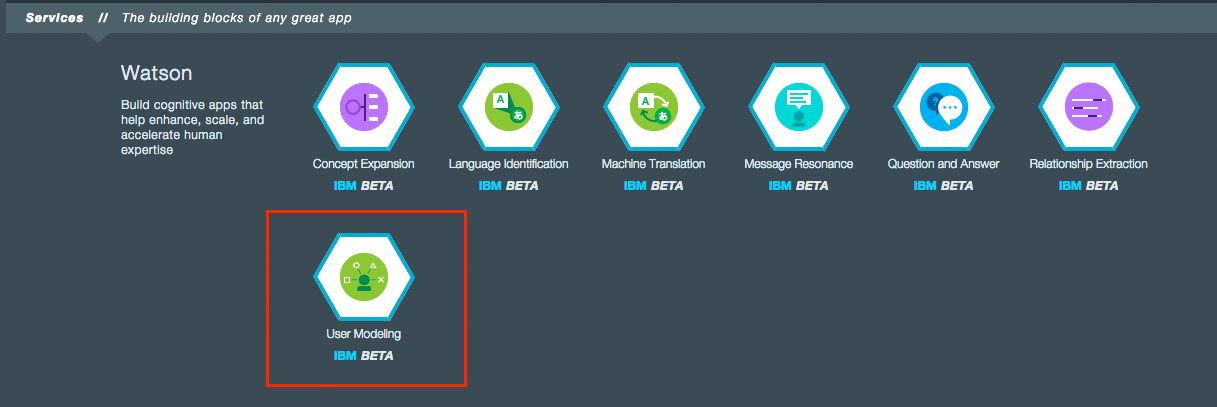Click IBM BETA under Concept Expansion
Image resolution: width=1217 pixels, height=407 pixels.
(x=364, y=186)
